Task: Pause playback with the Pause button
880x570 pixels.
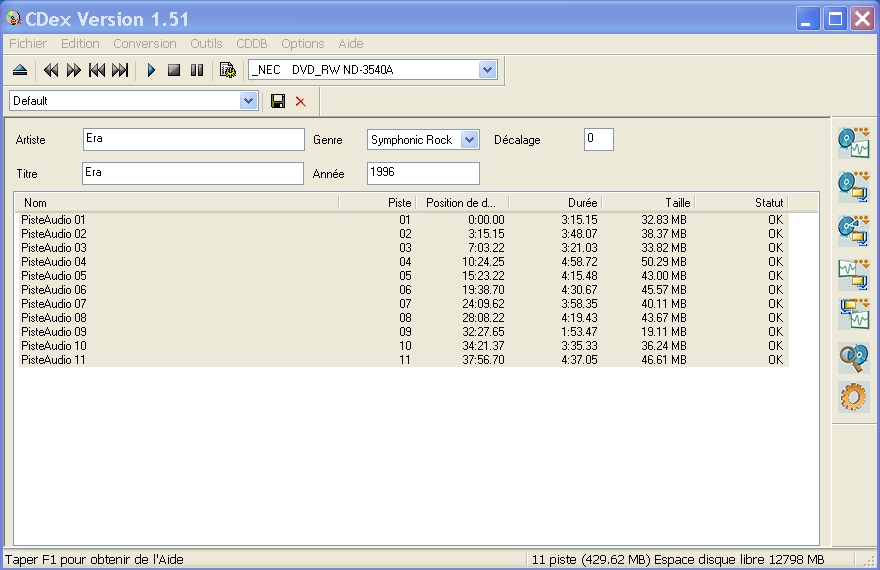Action: 197,70
